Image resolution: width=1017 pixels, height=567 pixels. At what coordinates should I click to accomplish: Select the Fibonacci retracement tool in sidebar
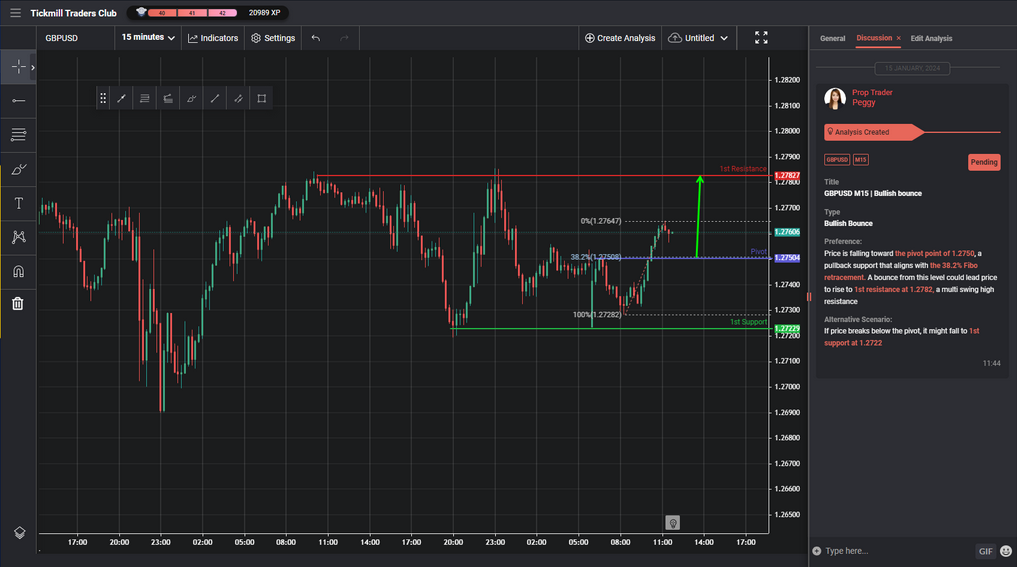pyautogui.click(x=18, y=135)
